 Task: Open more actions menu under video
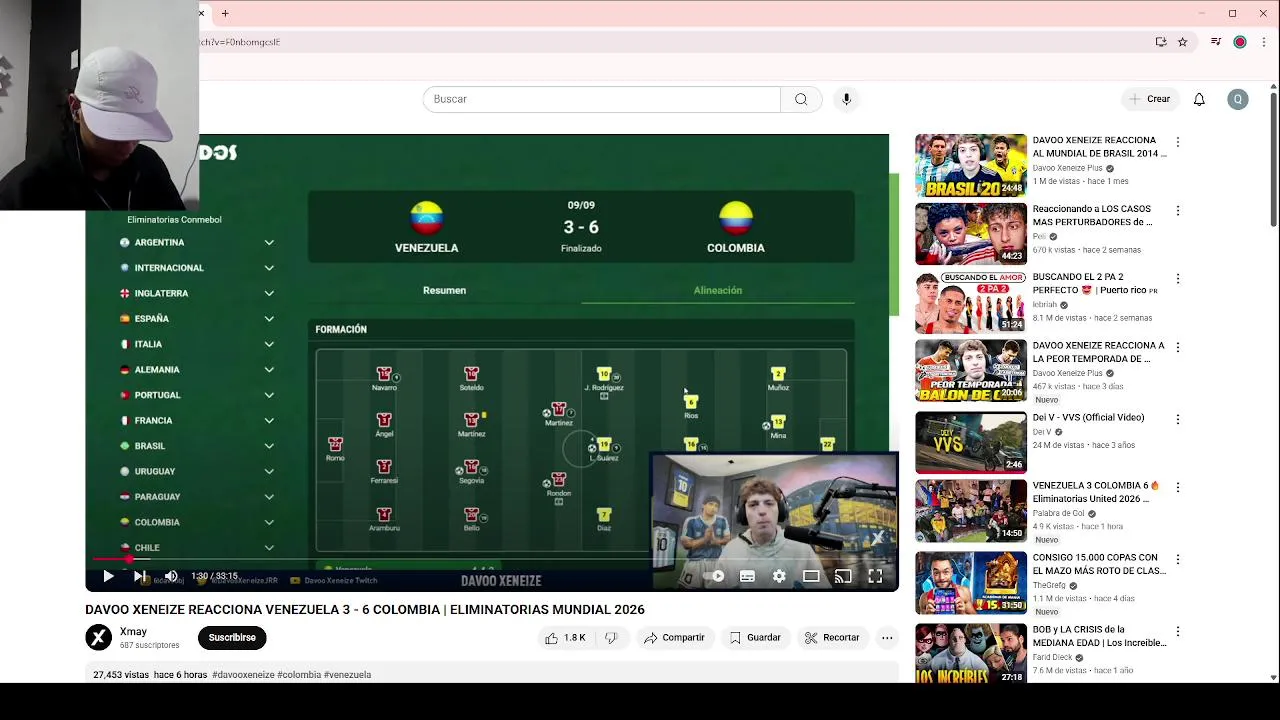tap(887, 637)
